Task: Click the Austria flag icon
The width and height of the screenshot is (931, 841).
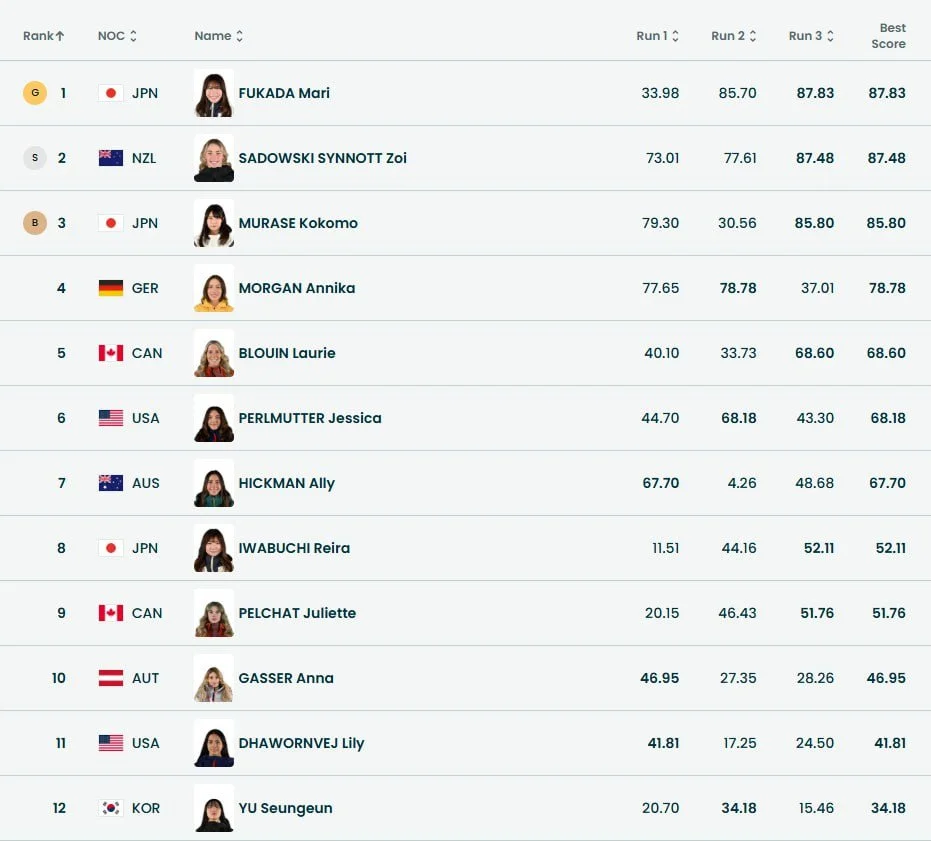Action: point(111,678)
